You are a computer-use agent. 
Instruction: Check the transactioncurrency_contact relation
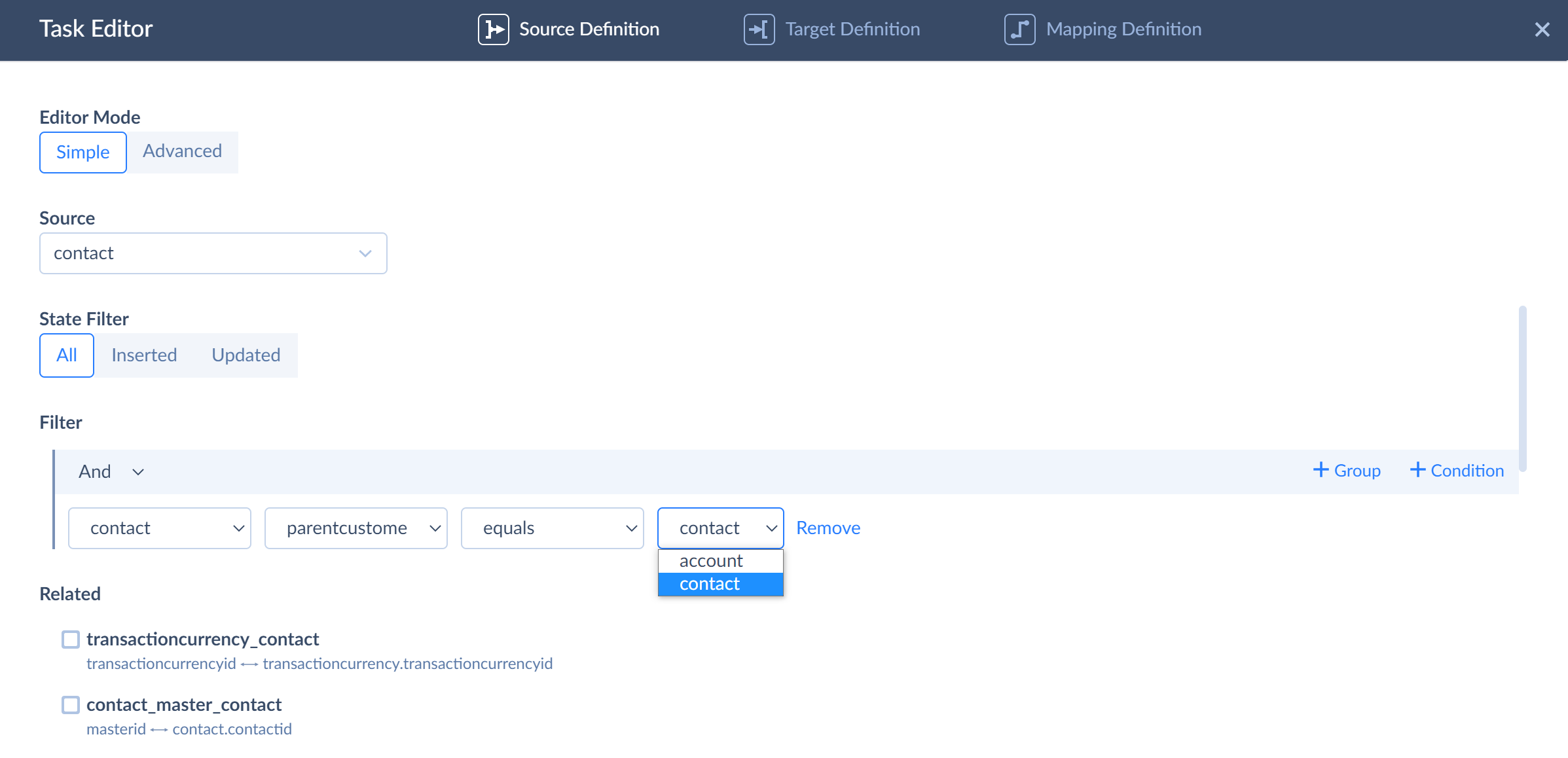coord(71,640)
